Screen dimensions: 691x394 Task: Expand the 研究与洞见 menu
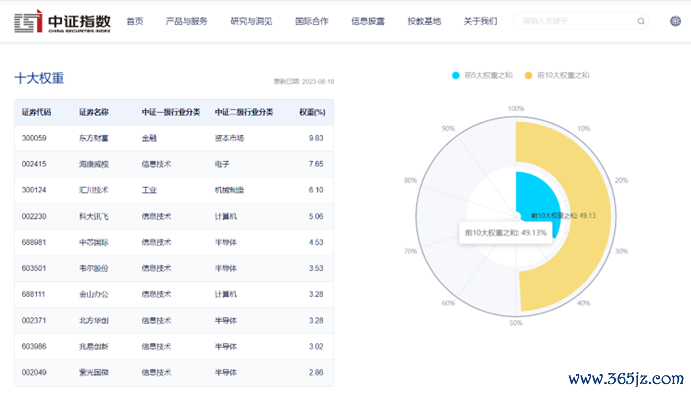pyautogui.click(x=251, y=21)
